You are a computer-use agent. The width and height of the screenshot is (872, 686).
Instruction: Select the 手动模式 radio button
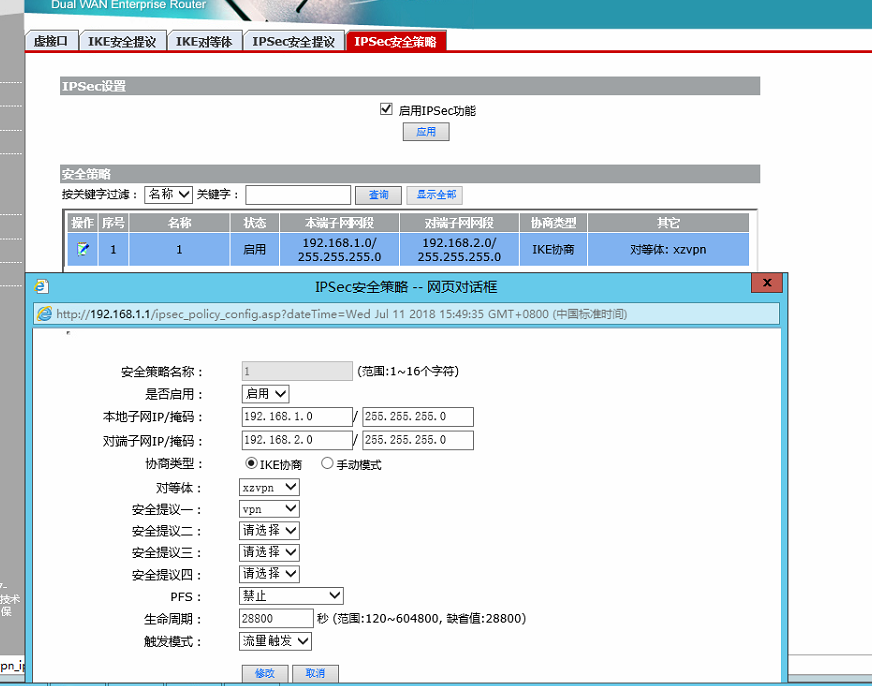327,463
